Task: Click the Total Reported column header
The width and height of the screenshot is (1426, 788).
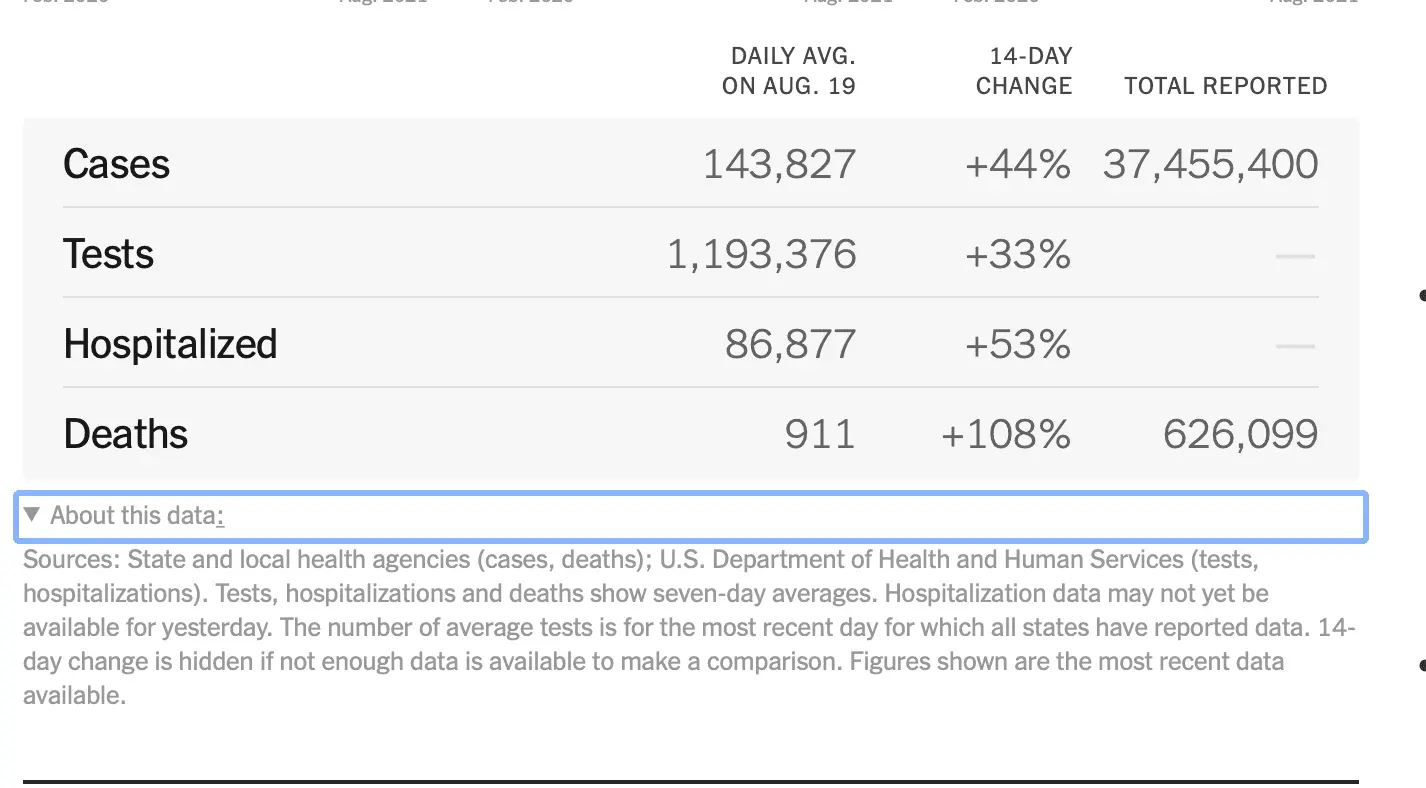Action: point(1225,86)
